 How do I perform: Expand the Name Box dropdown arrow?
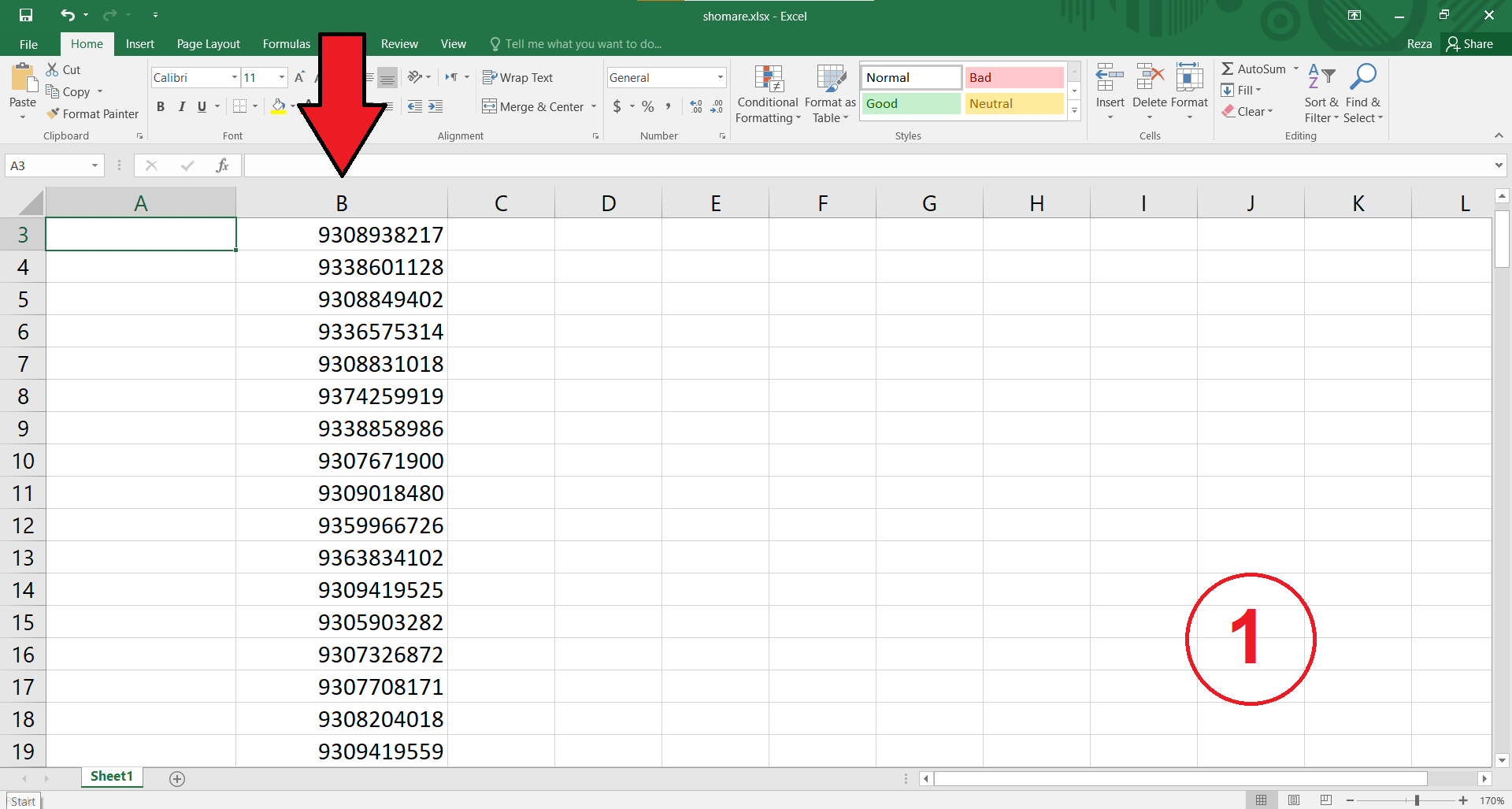94,165
